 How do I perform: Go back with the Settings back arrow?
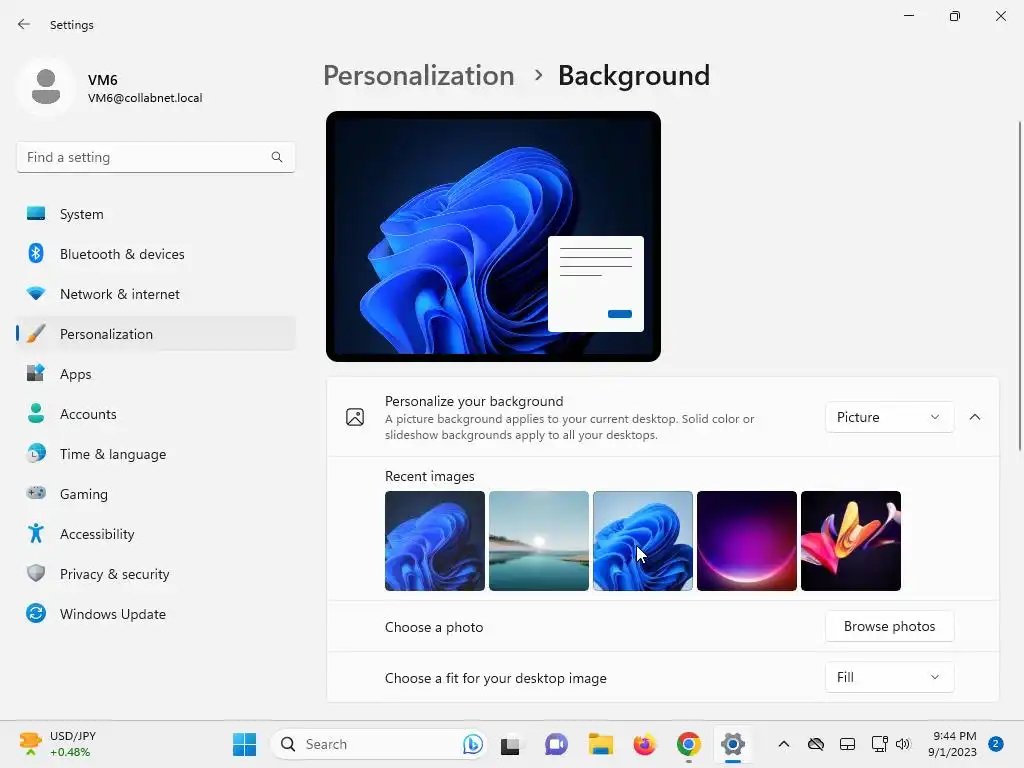pos(24,24)
